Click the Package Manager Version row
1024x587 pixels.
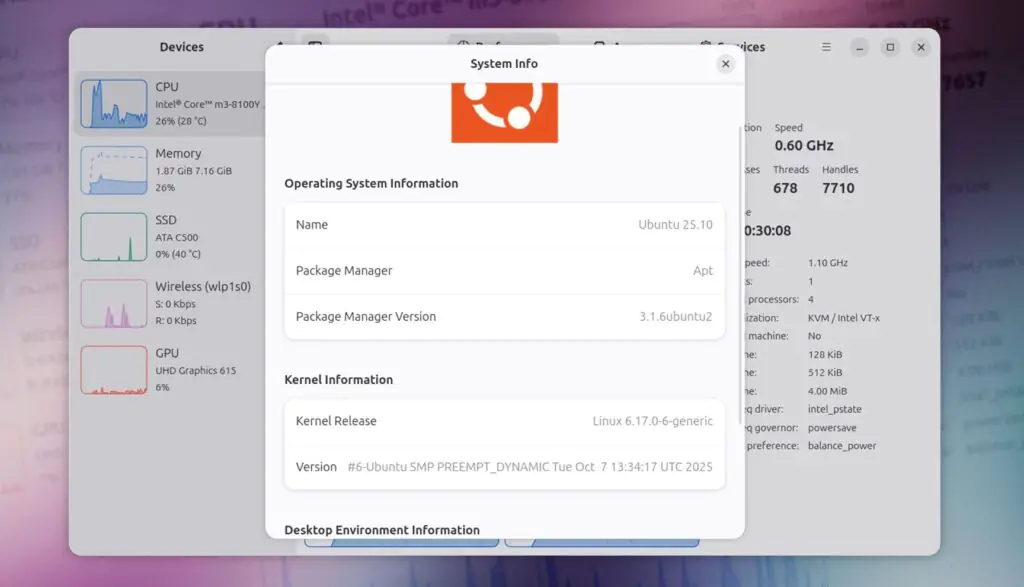click(504, 317)
